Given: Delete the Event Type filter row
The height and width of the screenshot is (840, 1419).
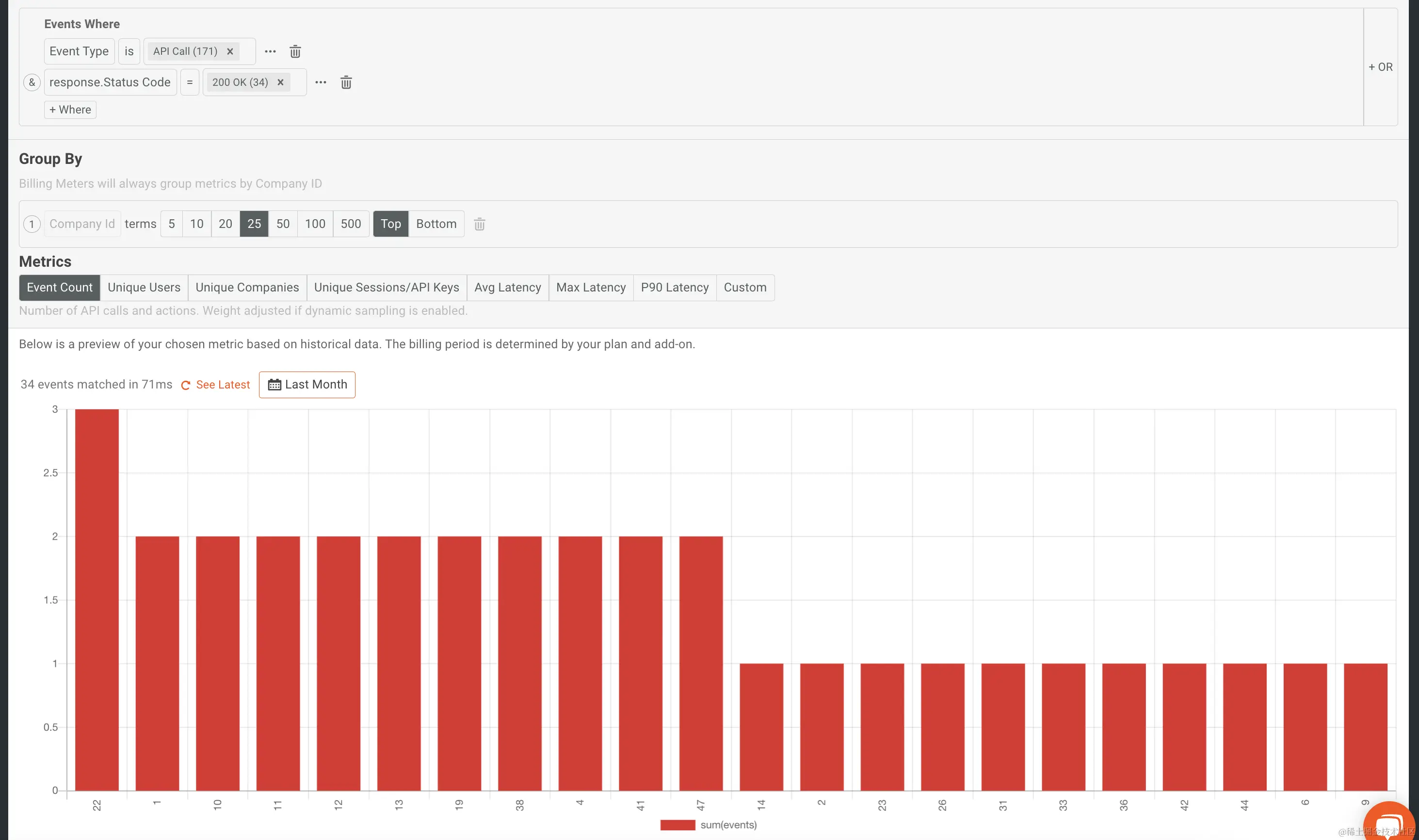Looking at the screenshot, I should click(x=295, y=51).
